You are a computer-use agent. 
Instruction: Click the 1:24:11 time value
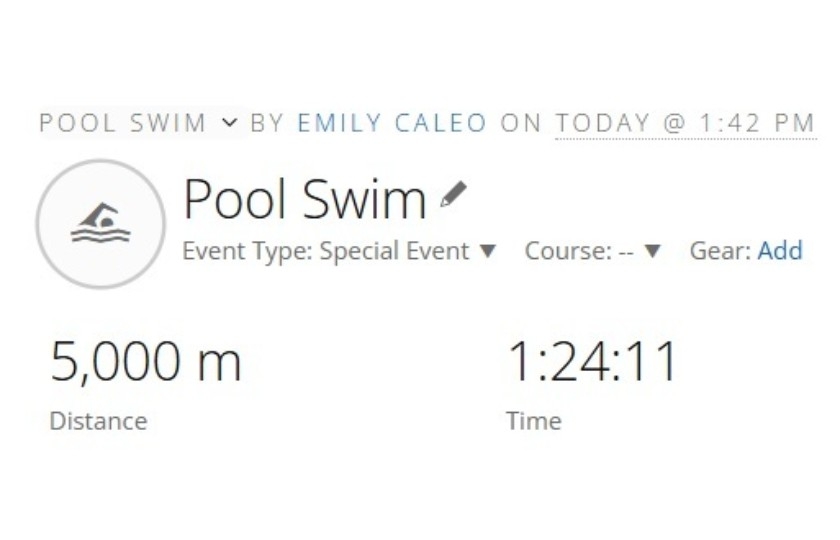click(x=593, y=361)
